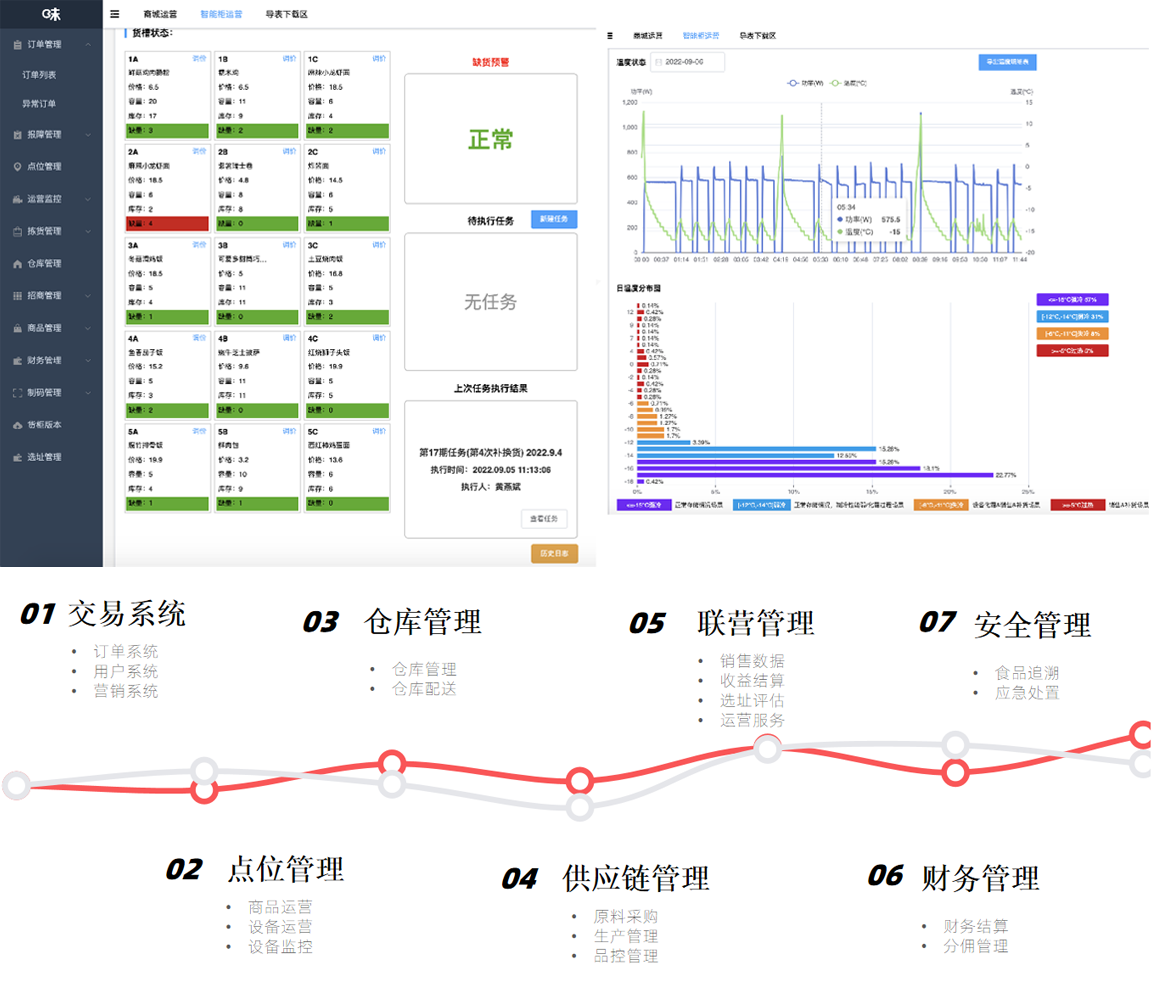Expand the 运营监控 menu chevron

[88, 199]
